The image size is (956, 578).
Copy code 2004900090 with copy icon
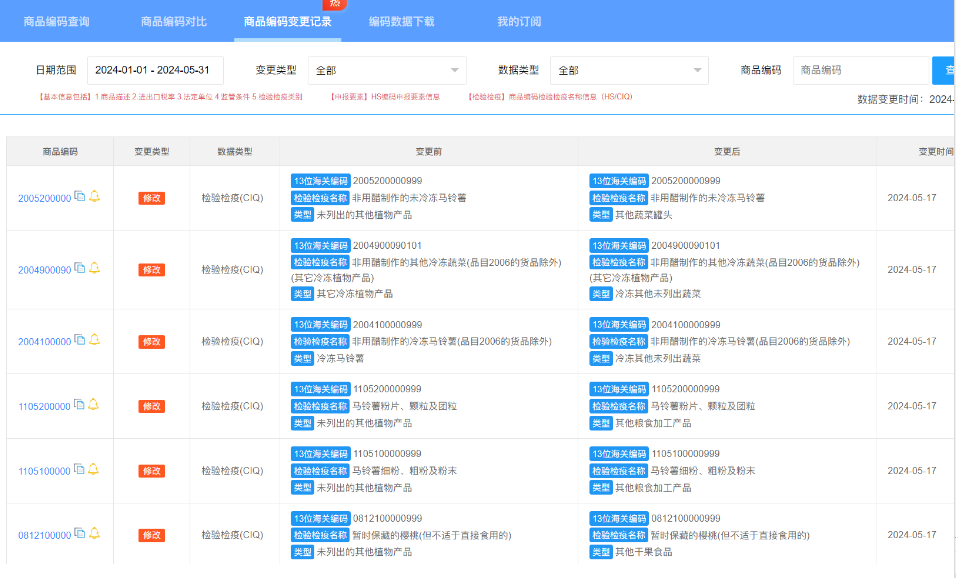[79, 268]
